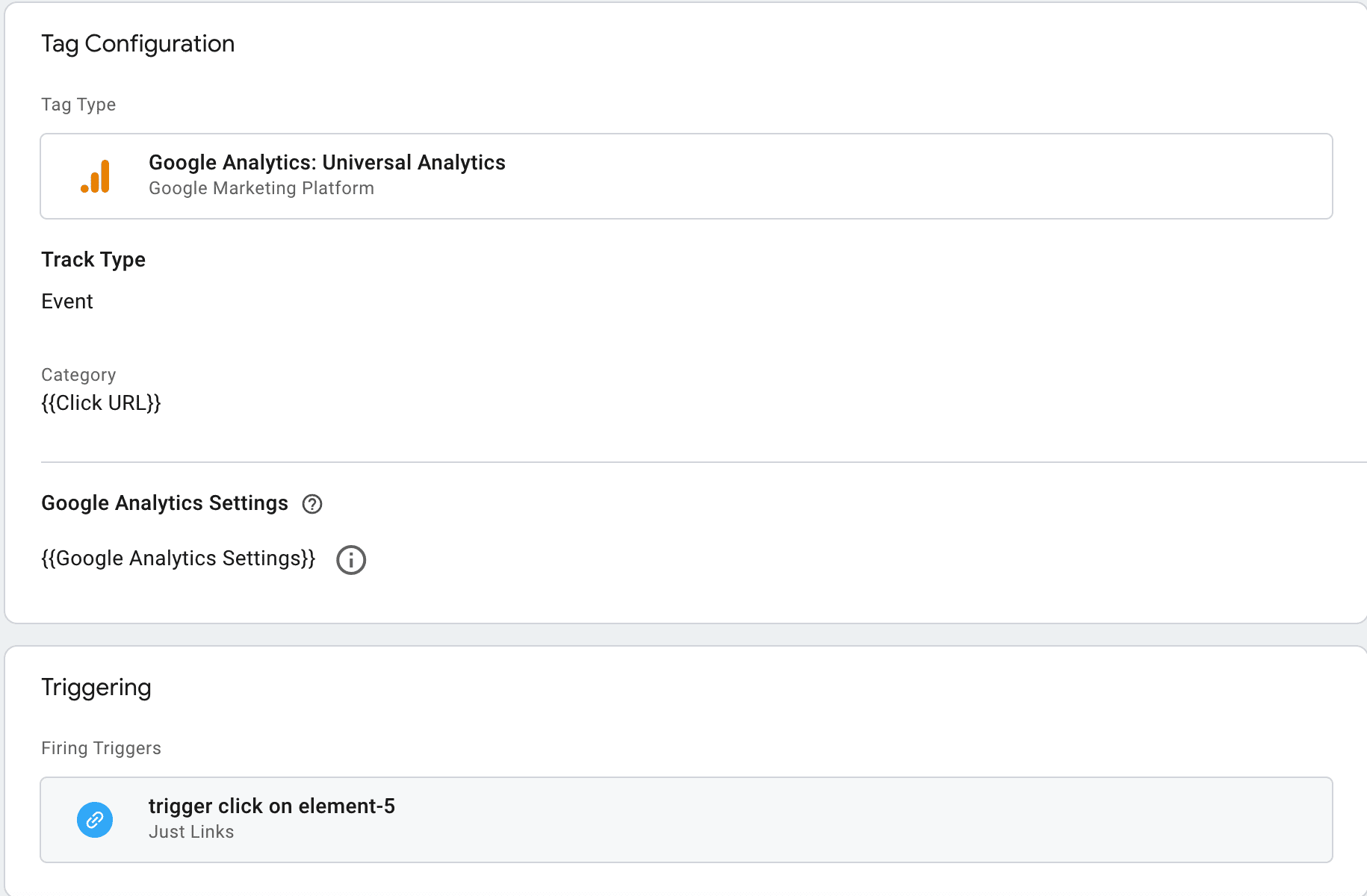Click the Google Analytics Settings heading
The image size is (1367, 896).
[164, 503]
